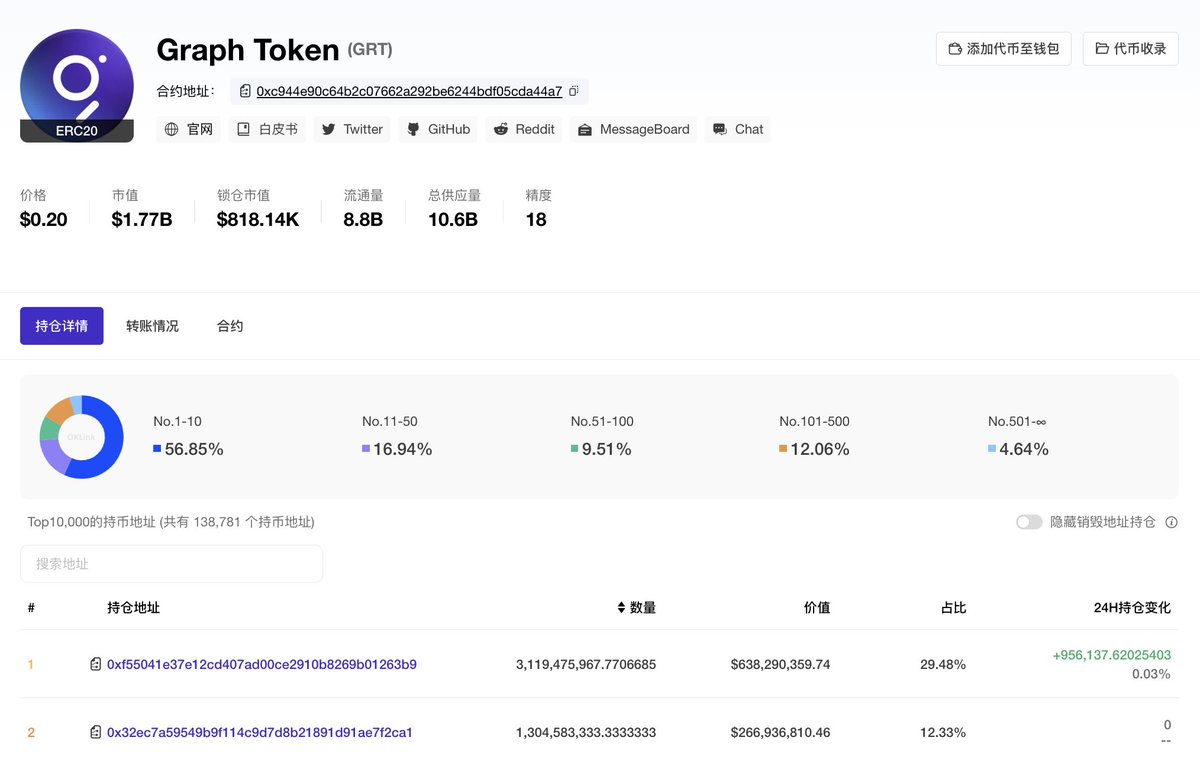Screen dimensions: 1200x763
Task: Click the Graph Token GRT logo
Action: coord(77,85)
